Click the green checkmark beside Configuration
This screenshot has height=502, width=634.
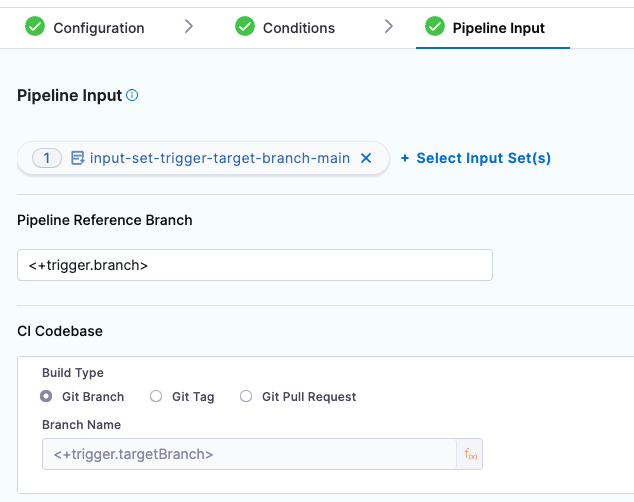click(x=35, y=27)
